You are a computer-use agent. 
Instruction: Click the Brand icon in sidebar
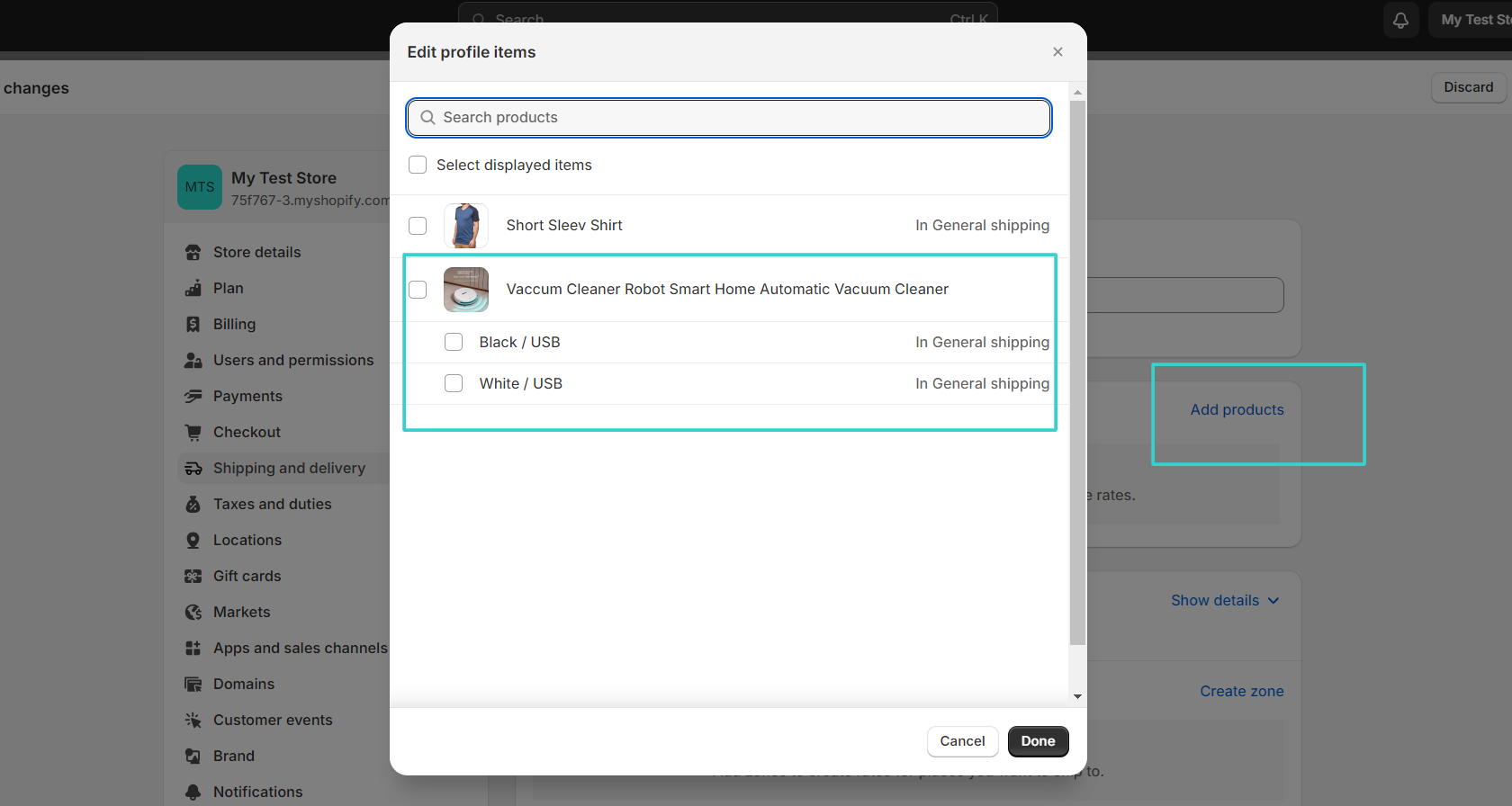pos(193,757)
